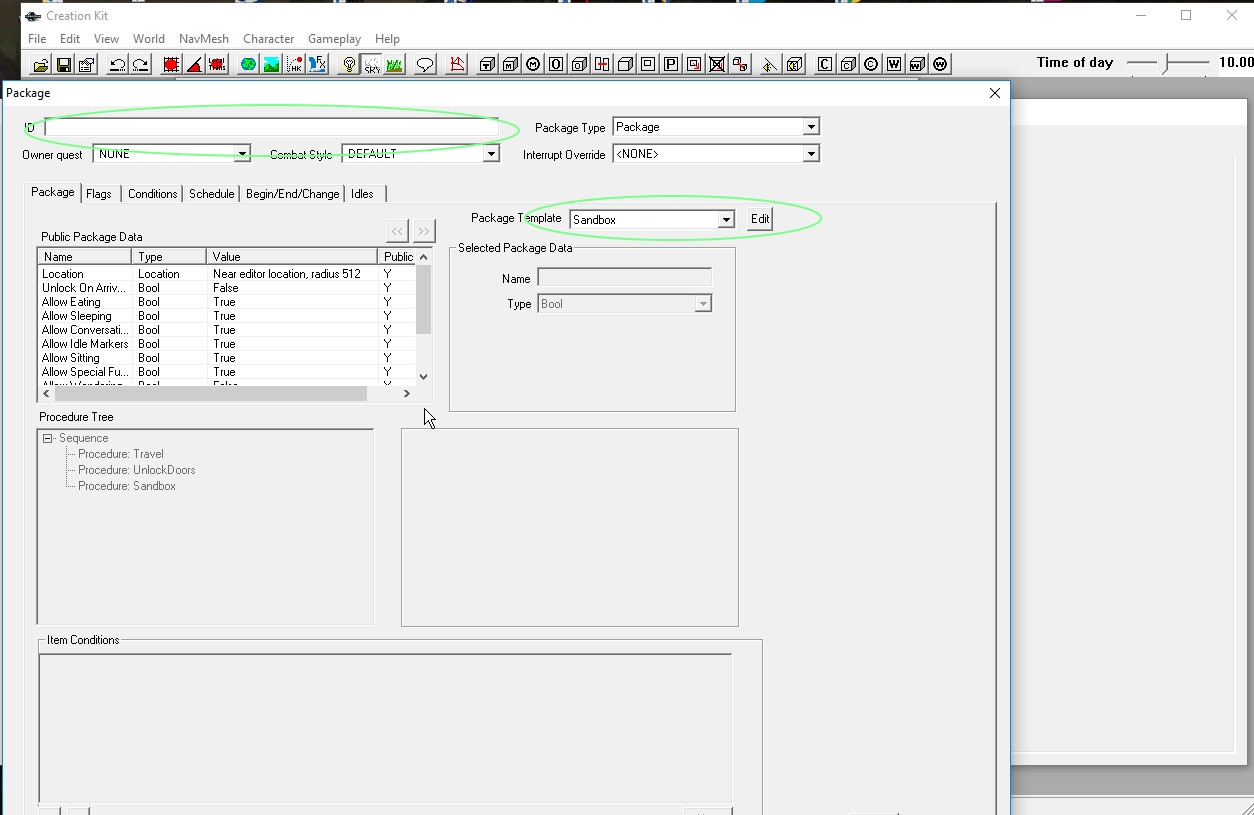1254x815 pixels.
Task: Expand the Package Type combo box
Action: click(x=811, y=127)
